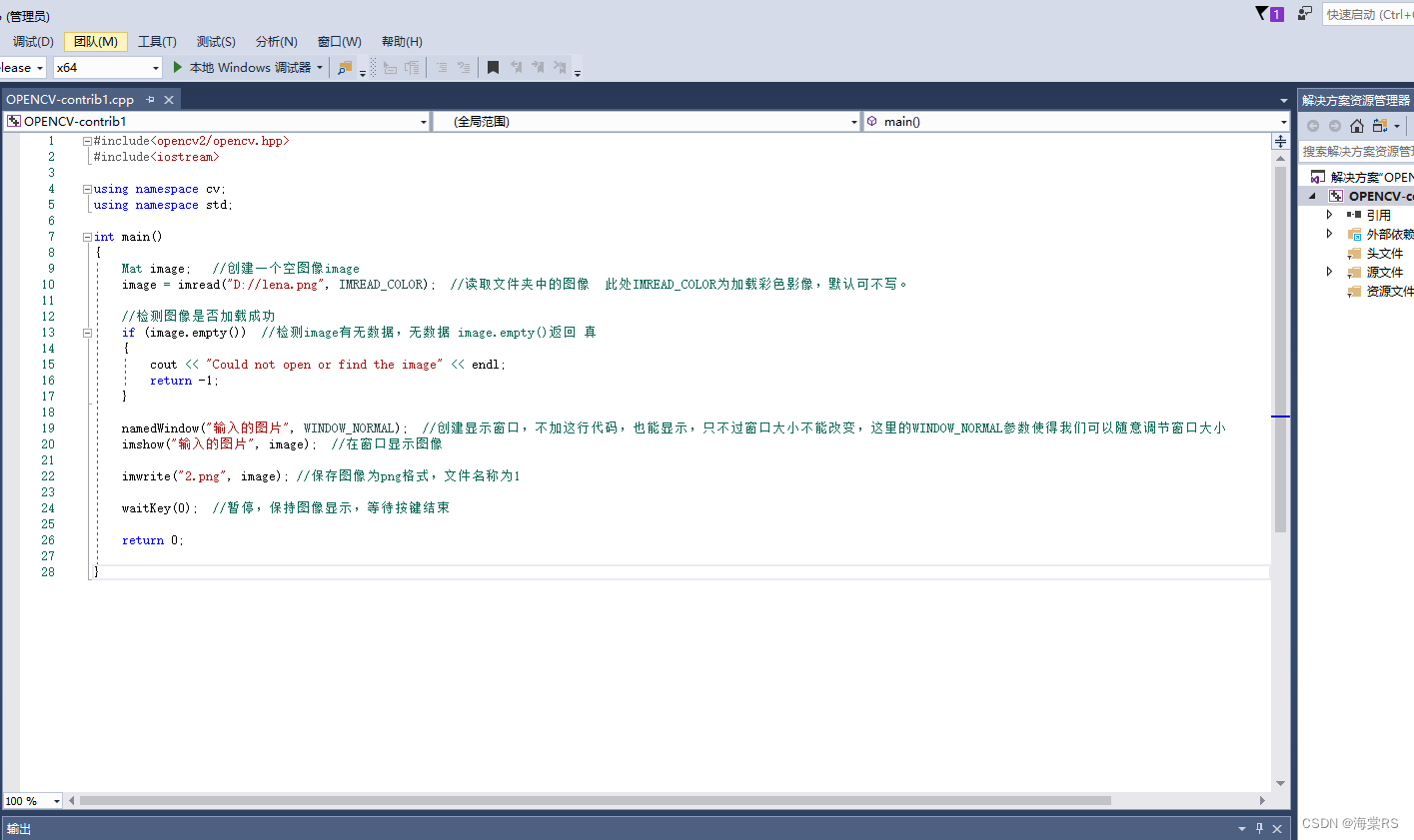Viewport: 1414px width, 840px height.
Task: Click the comment out lines icon
Action: pos(442,67)
